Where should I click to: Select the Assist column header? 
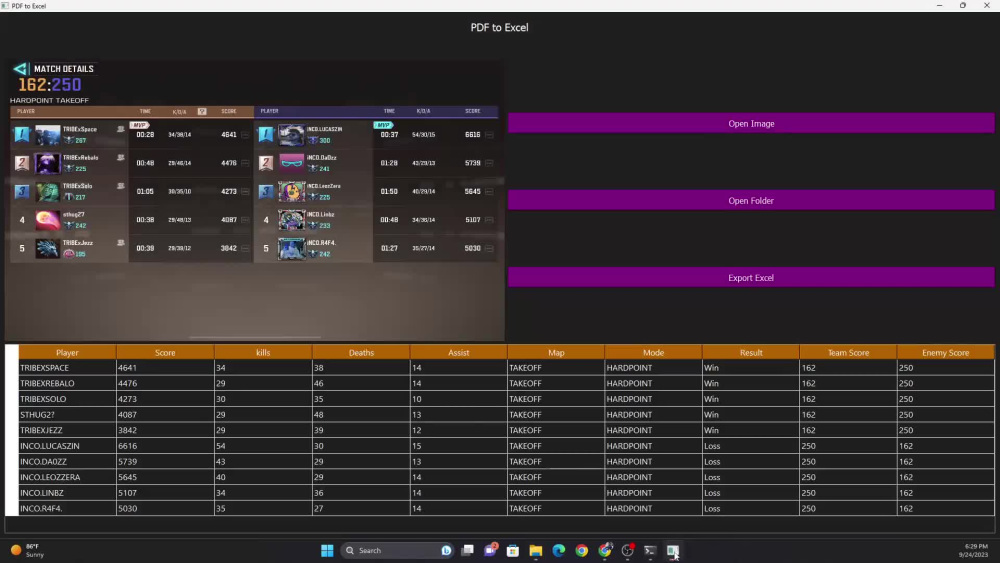[459, 352]
